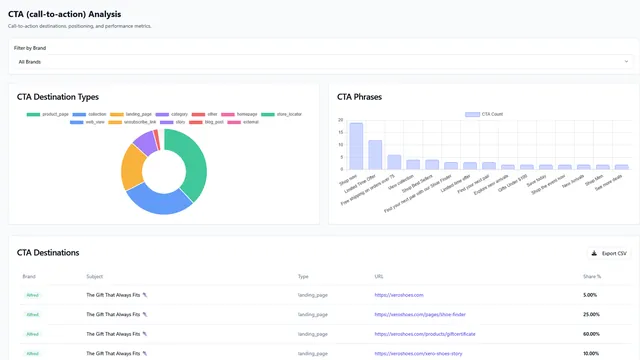Click the View collection bar
This screenshot has height=360, width=640.
coord(413,164)
